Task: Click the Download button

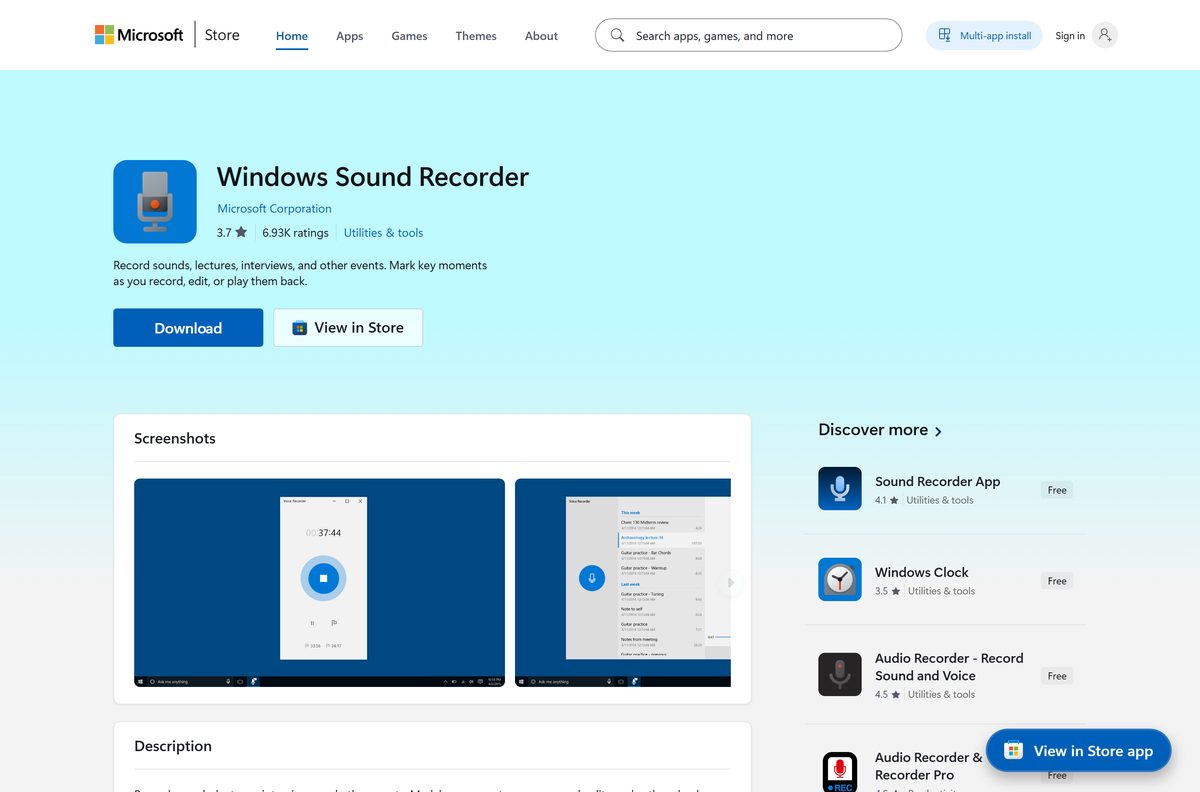Action: click(x=188, y=328)
